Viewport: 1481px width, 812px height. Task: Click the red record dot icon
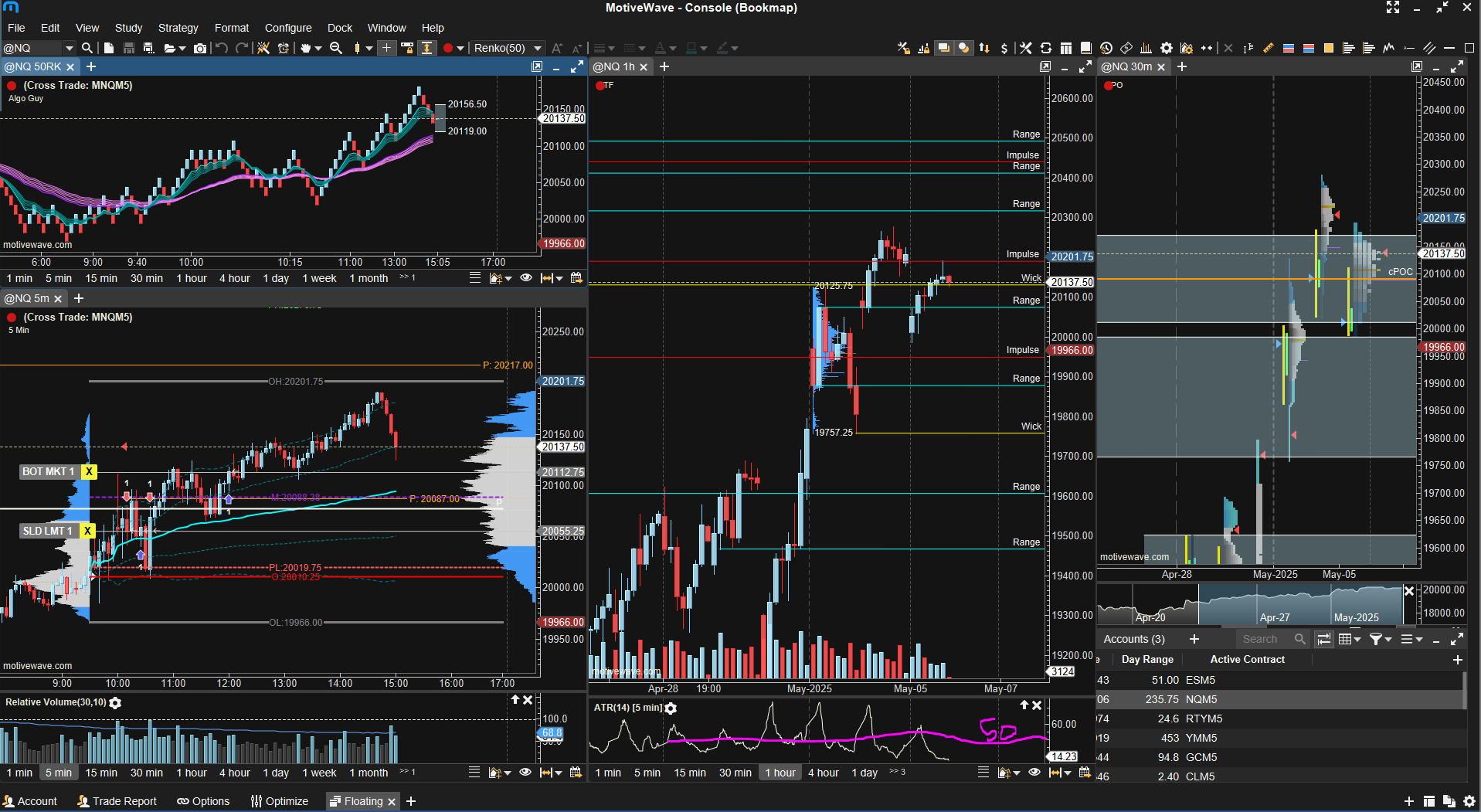point(447,48)
